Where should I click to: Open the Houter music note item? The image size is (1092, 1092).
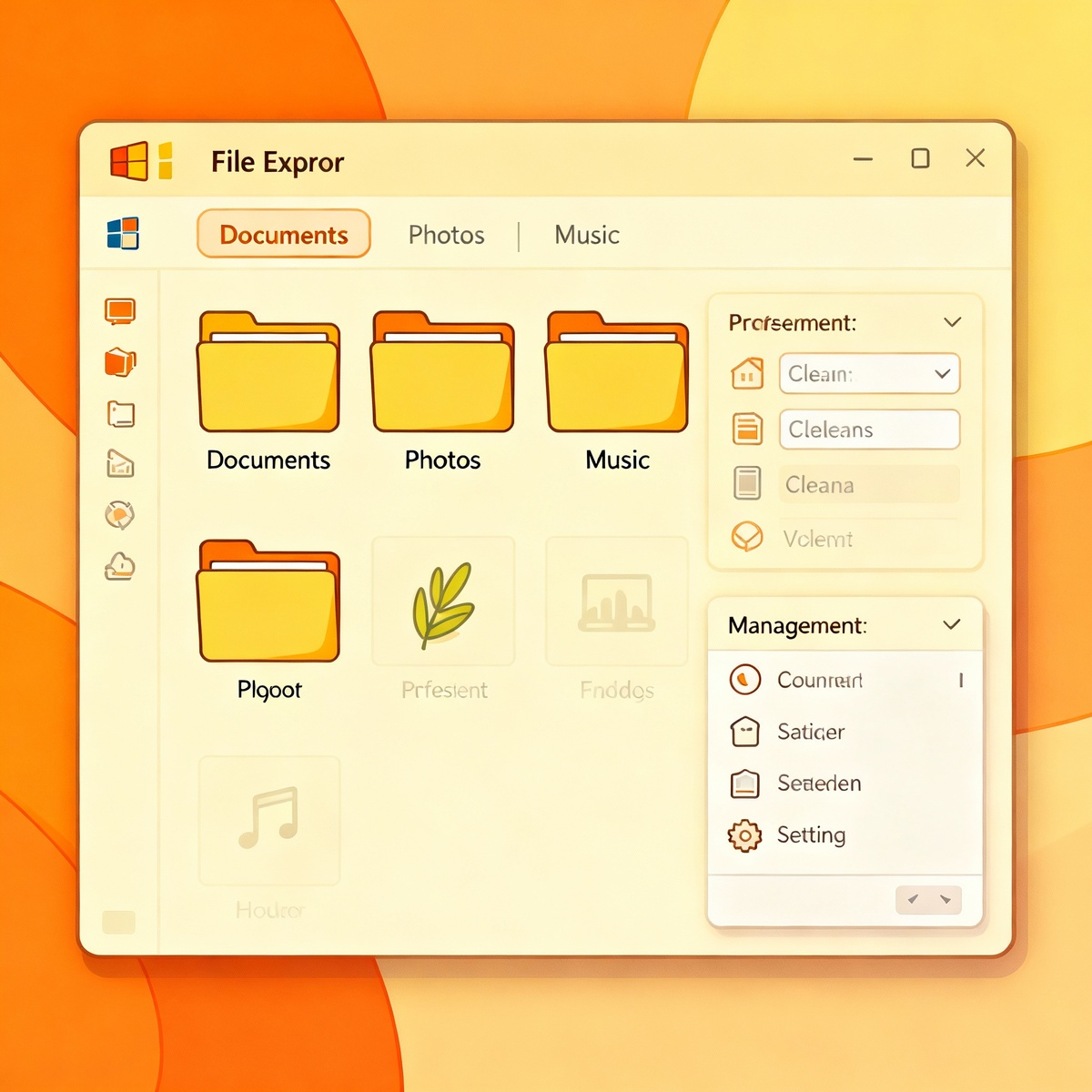click(x=268, y=820)
